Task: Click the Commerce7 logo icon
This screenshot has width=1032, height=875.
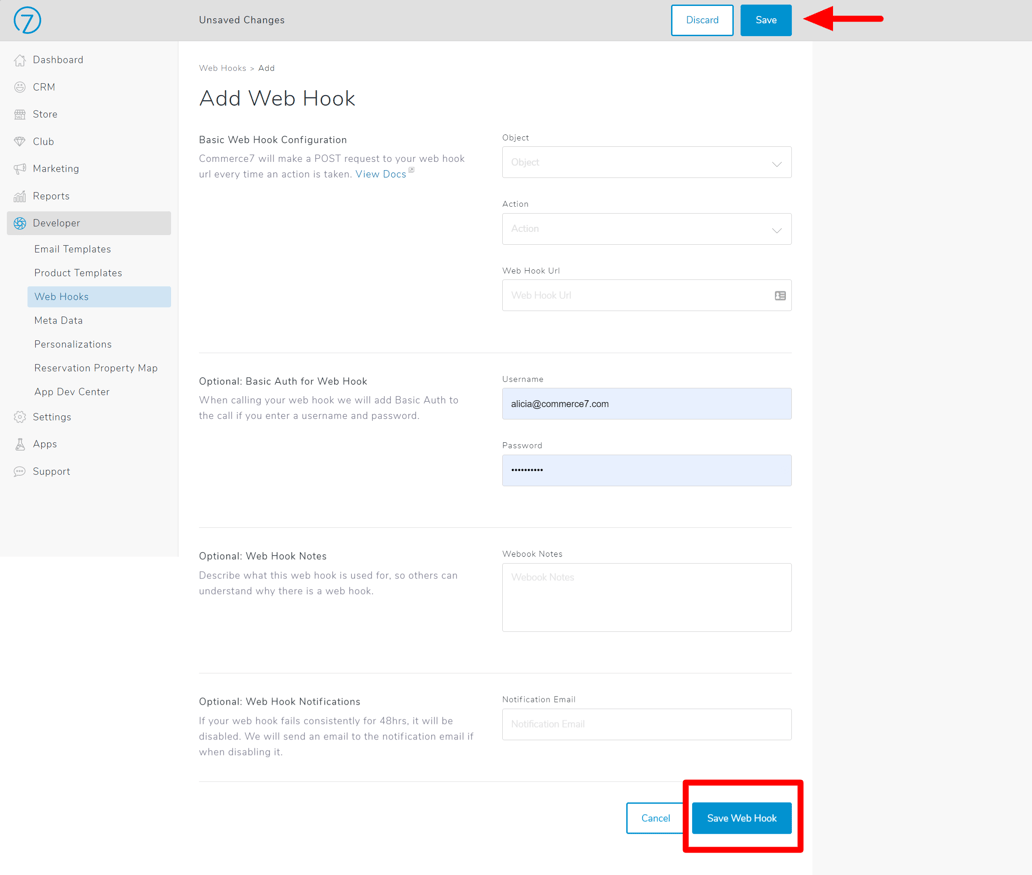Action: 27,20
